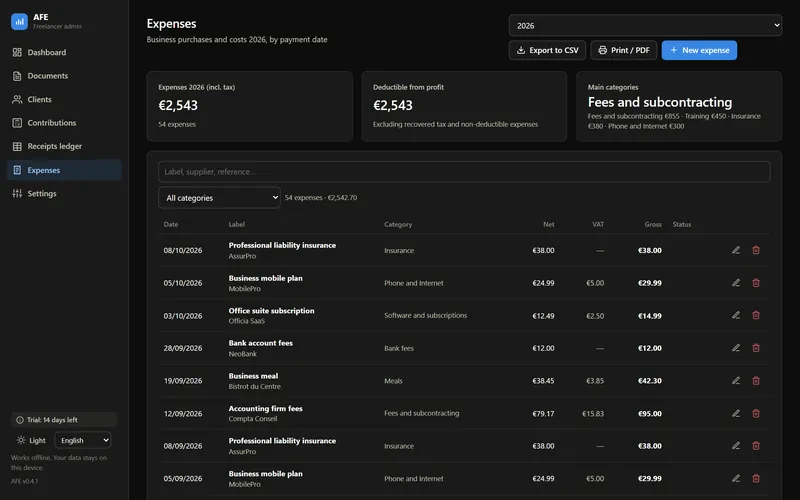
Task: Click the Deductible from profit card
Action: tap(464, 106)
